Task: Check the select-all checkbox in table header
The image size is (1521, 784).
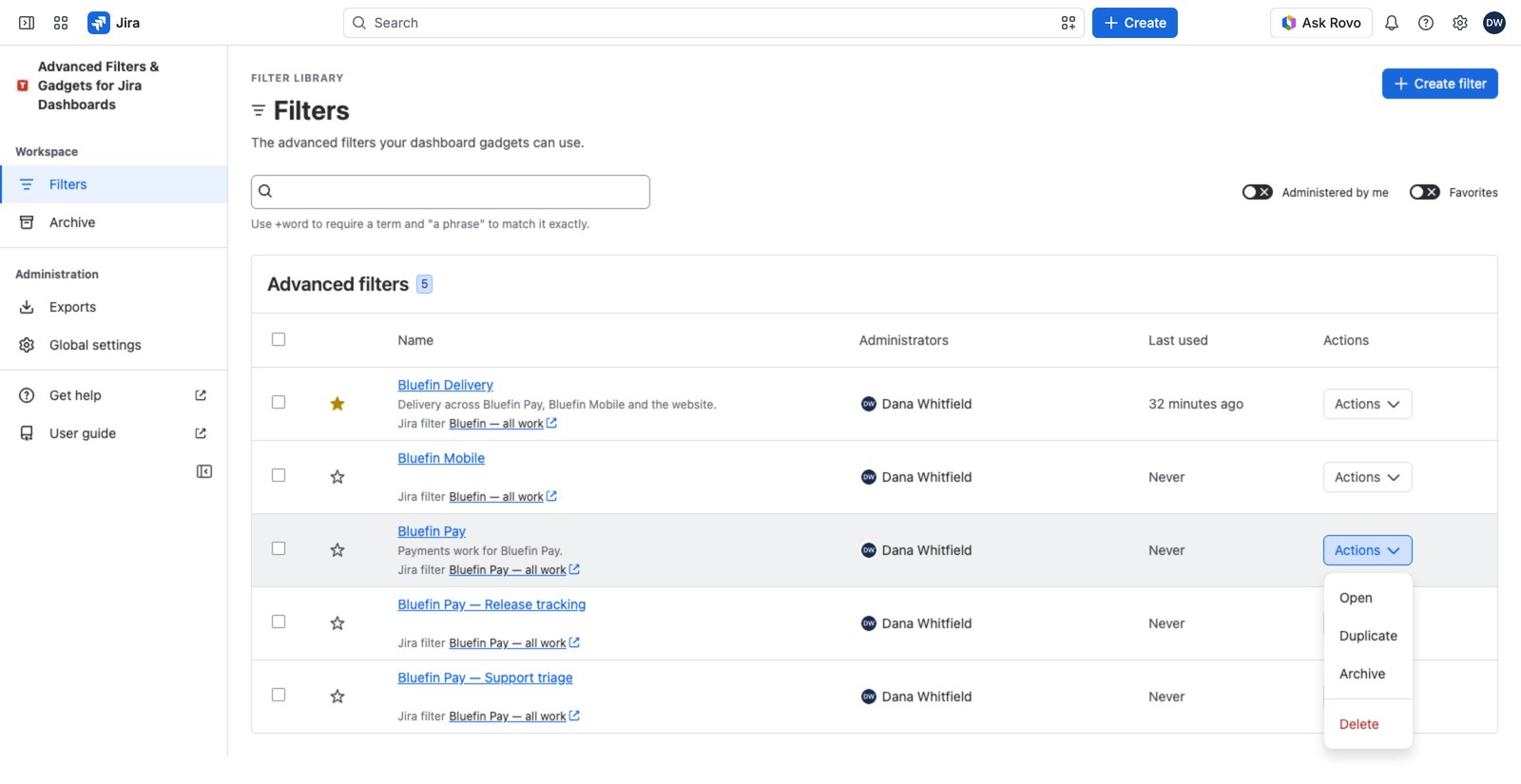Action: (x=279, y=339)
